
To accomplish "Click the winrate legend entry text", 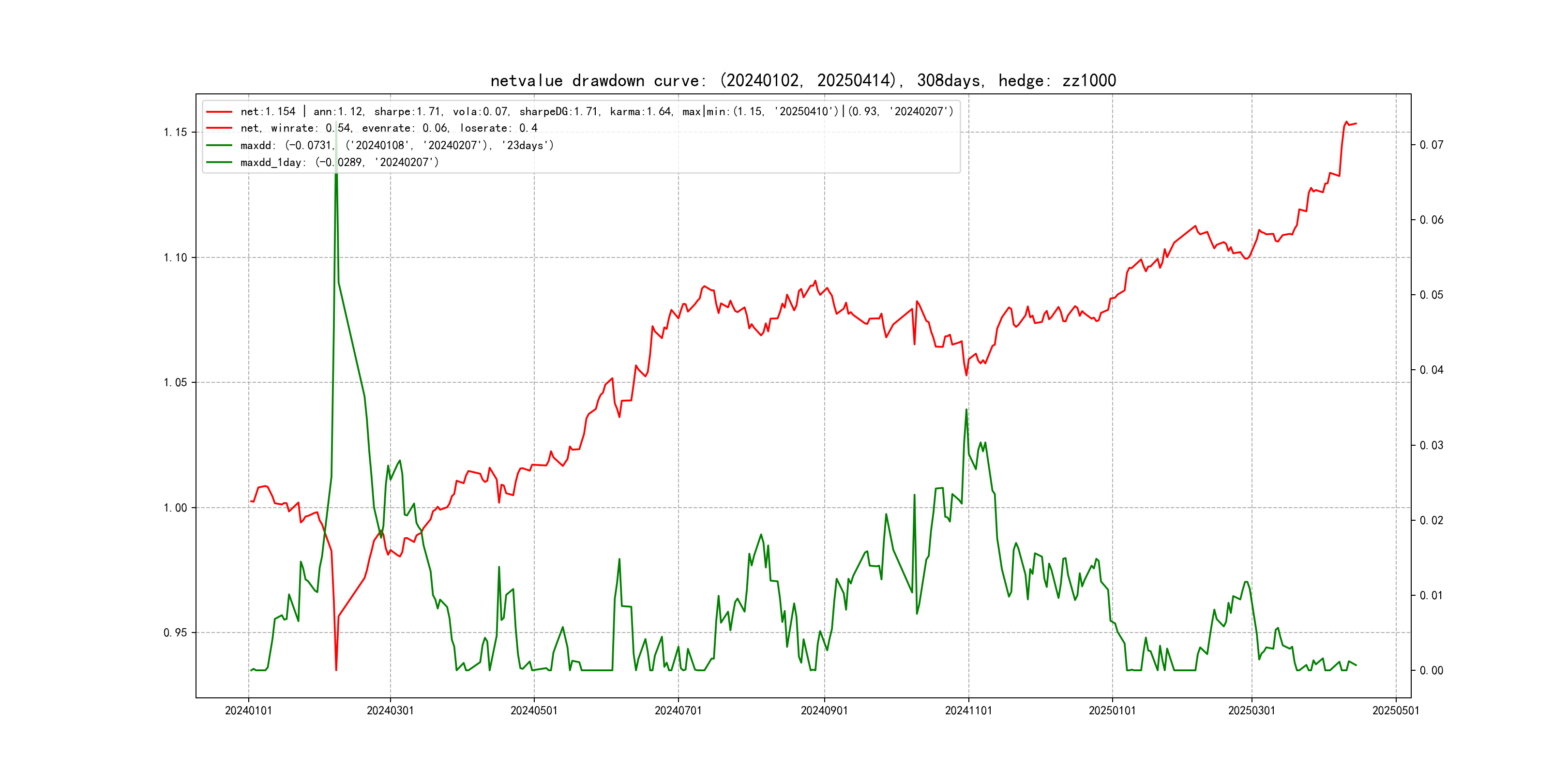I will (388, 128).
